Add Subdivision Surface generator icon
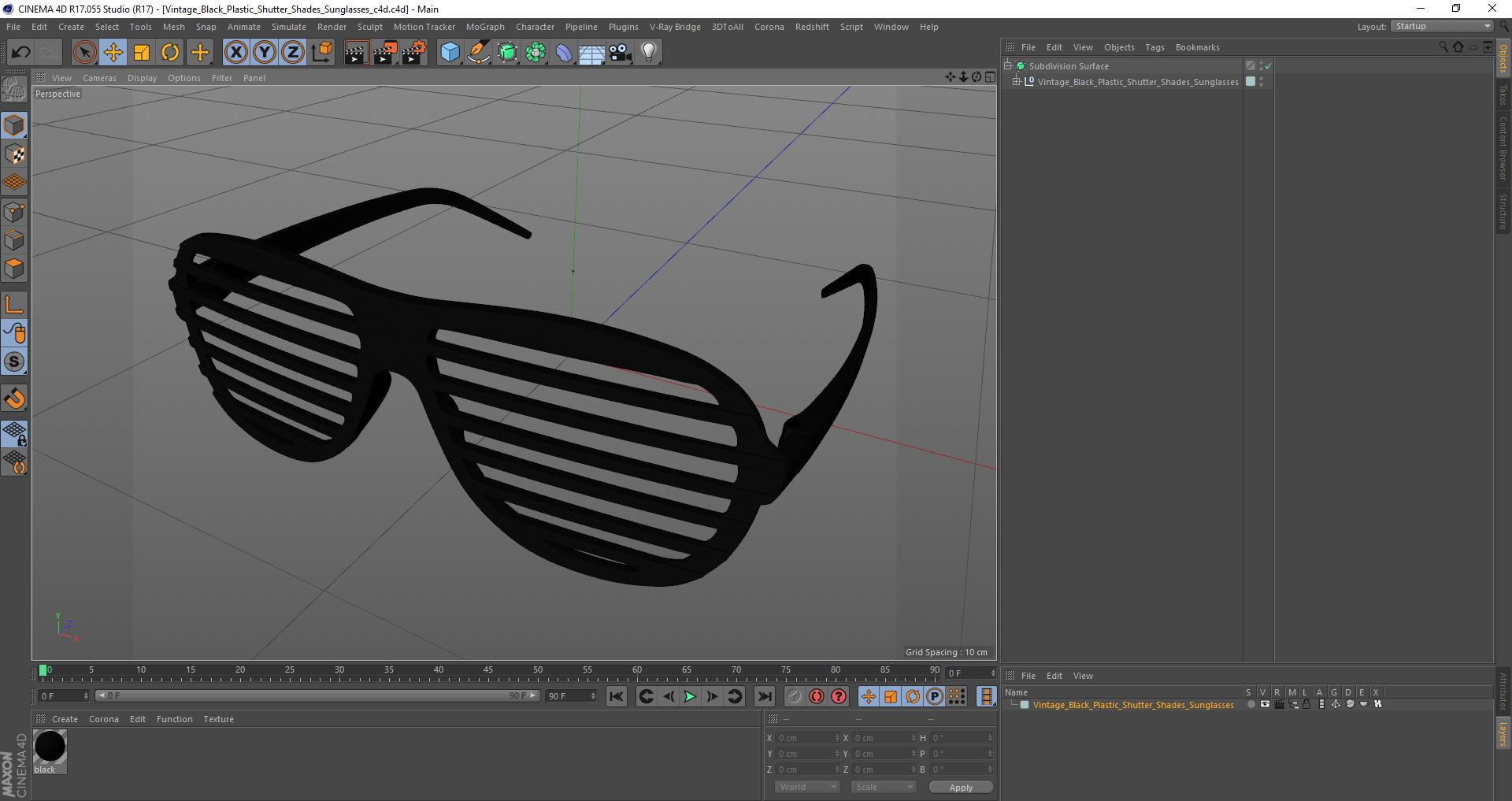This screenshot has width=1512, height=801. (x=507, y=52)
